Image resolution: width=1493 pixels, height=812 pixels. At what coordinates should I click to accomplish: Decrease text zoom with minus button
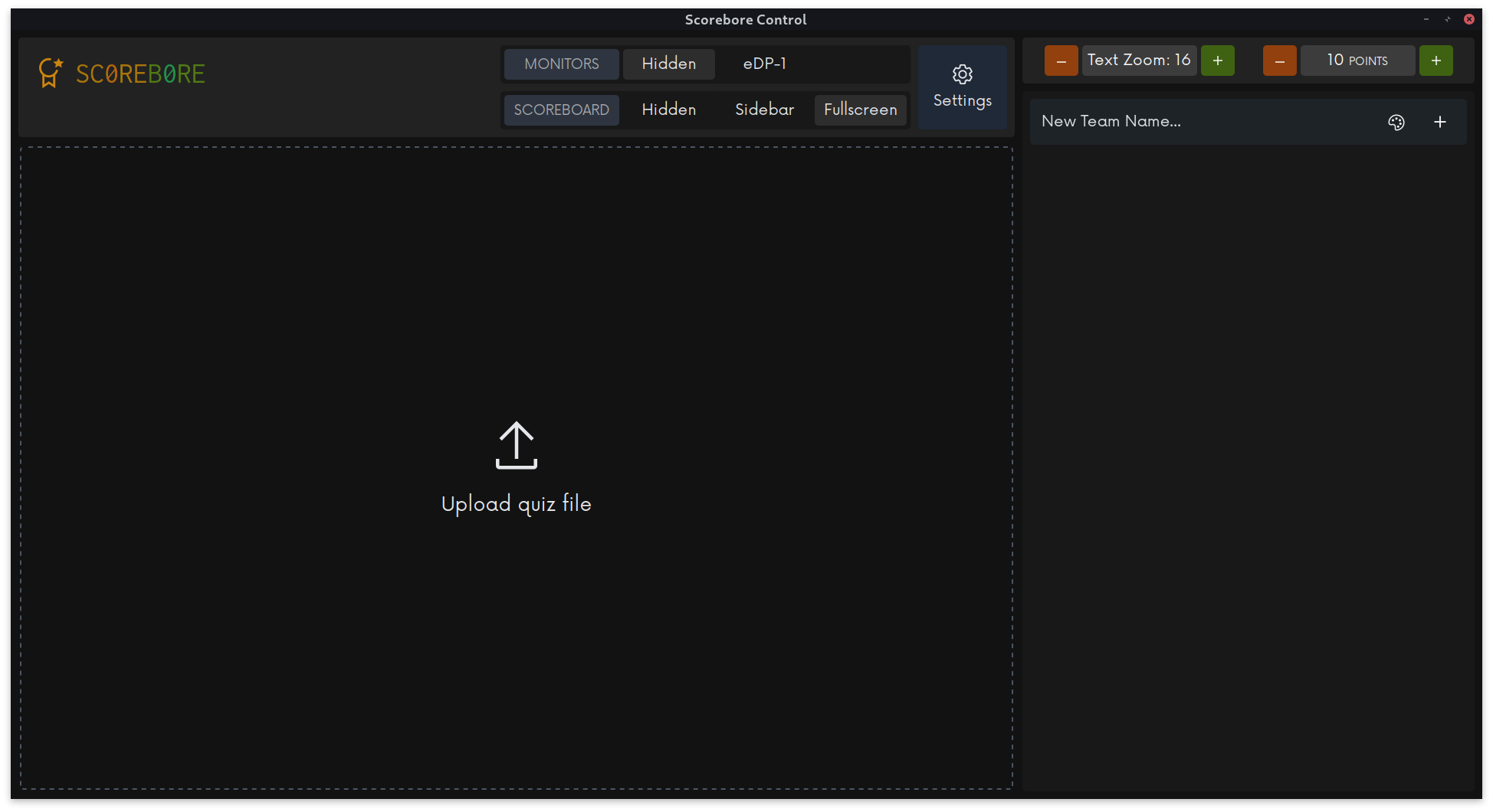pos(1061,61)
